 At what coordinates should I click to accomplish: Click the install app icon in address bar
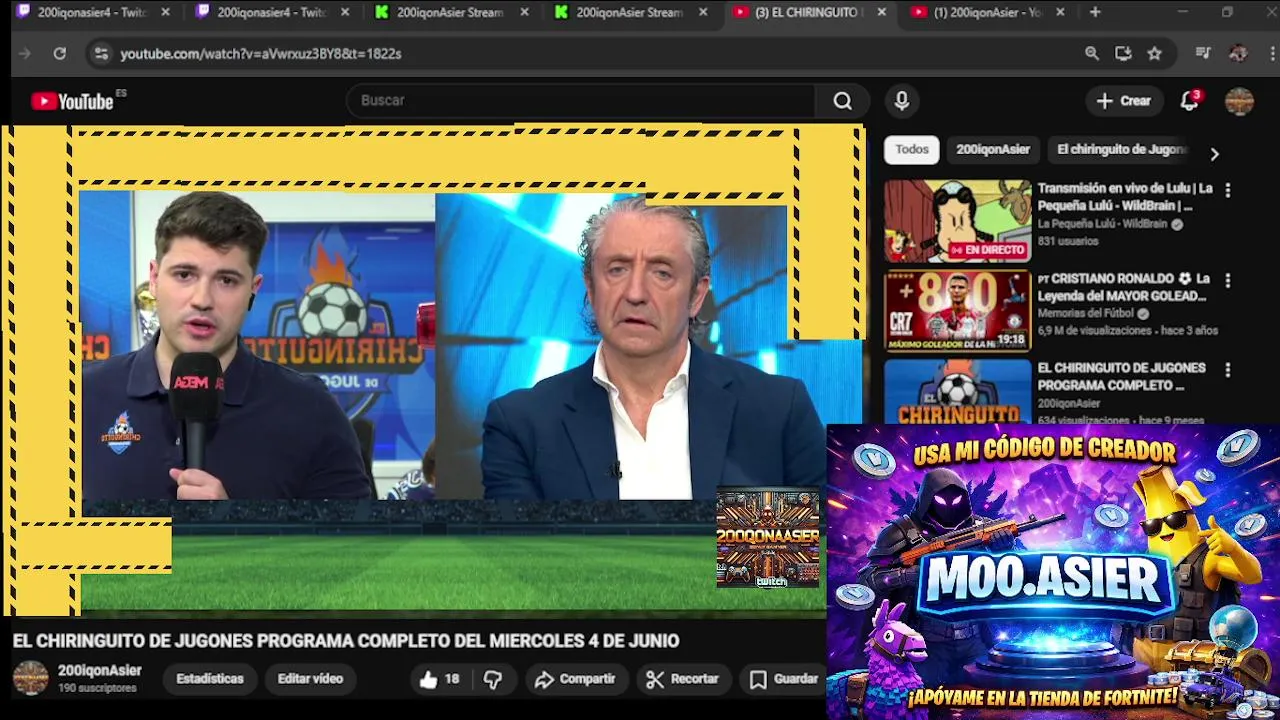[x=1123, y=53]
